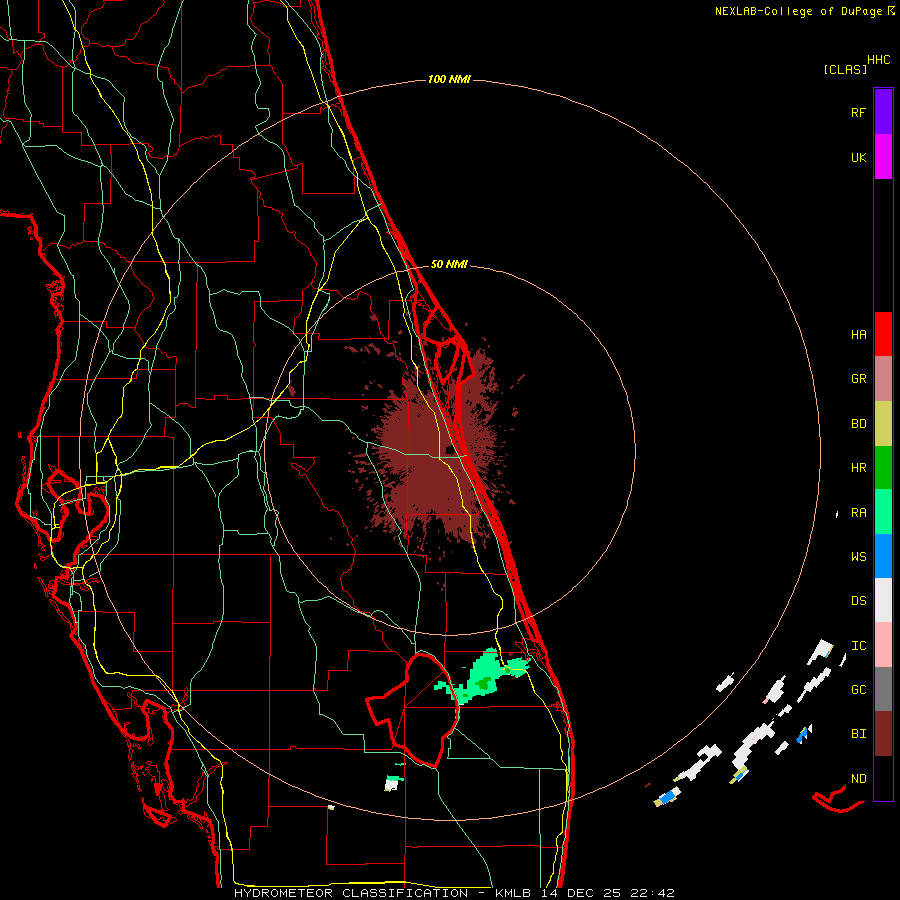Click the GR pink-brown legend swatch
The image size is (900, 900).
(883, 378)
